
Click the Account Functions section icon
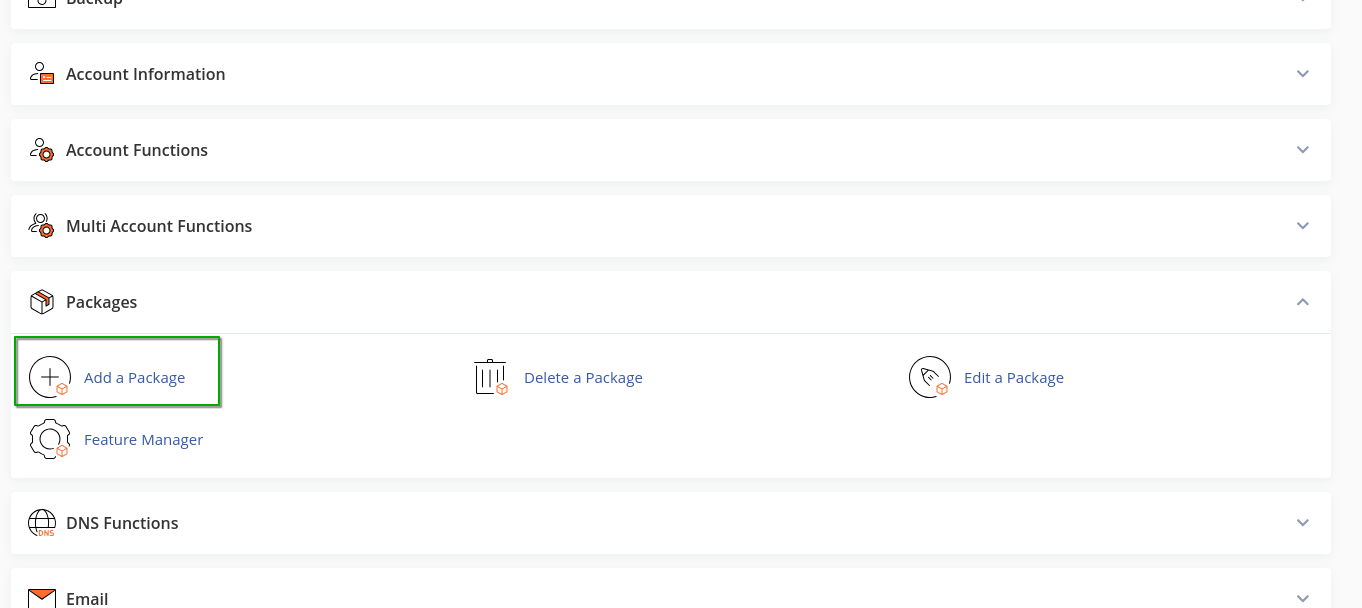[41, 150]
